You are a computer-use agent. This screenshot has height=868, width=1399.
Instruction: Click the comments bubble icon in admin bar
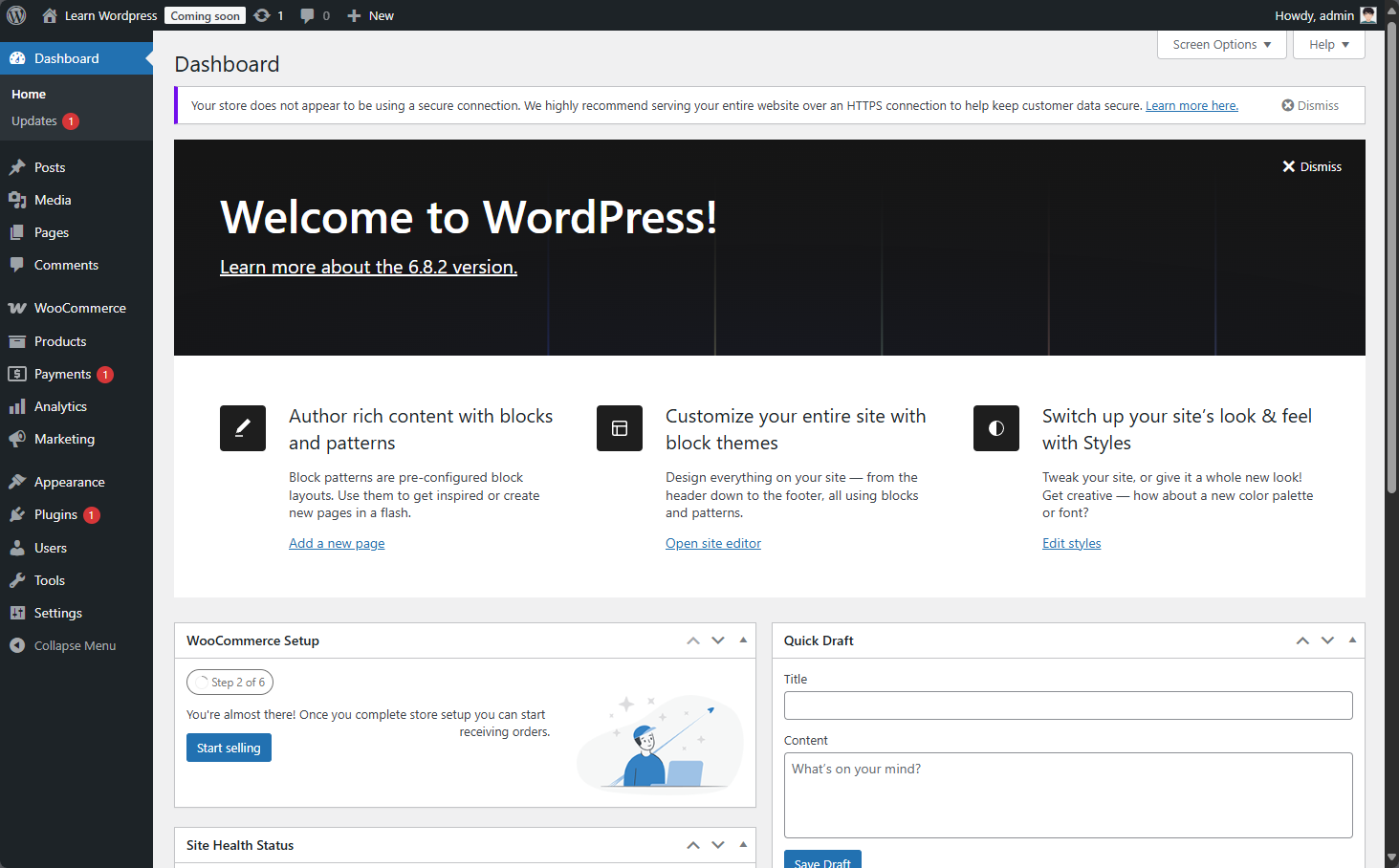307,15
